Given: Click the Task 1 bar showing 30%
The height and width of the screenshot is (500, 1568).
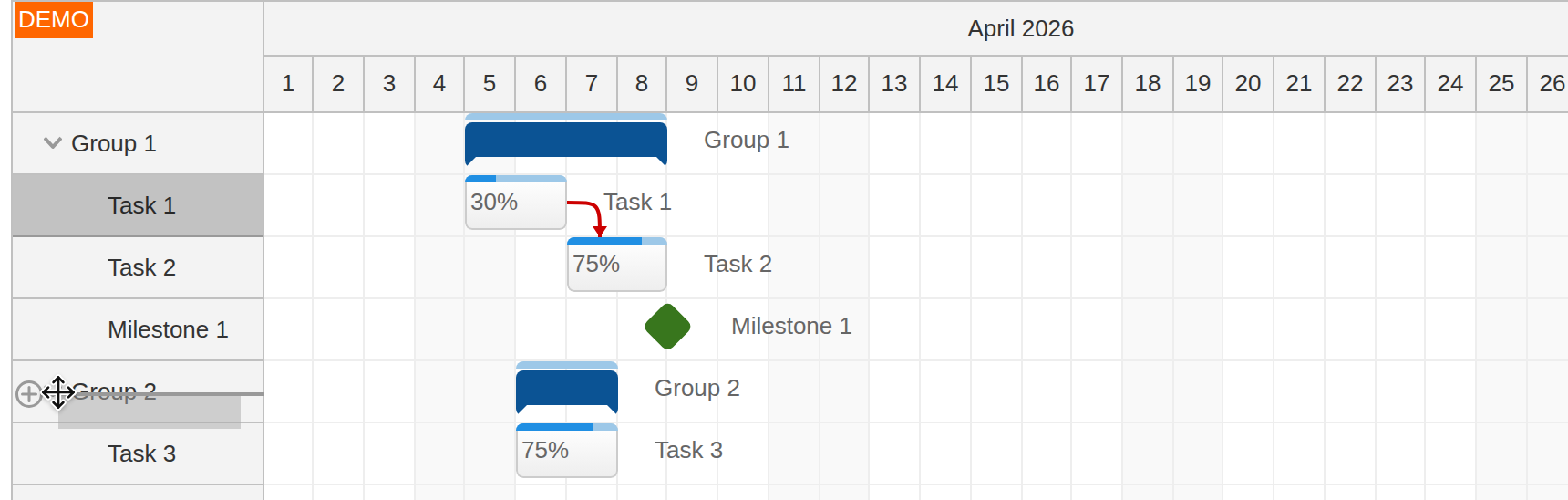Looking at the screenshot, I should (516, 203).
